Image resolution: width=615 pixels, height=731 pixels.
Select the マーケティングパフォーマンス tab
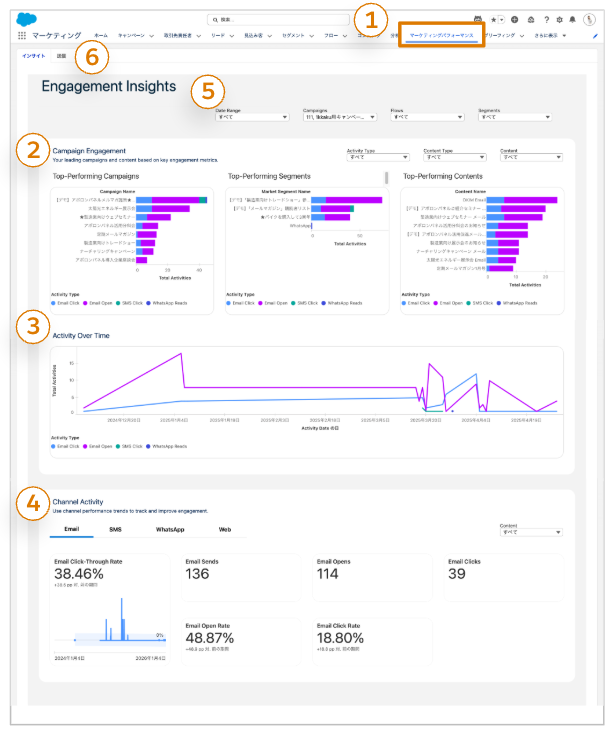tap(442, 35)
